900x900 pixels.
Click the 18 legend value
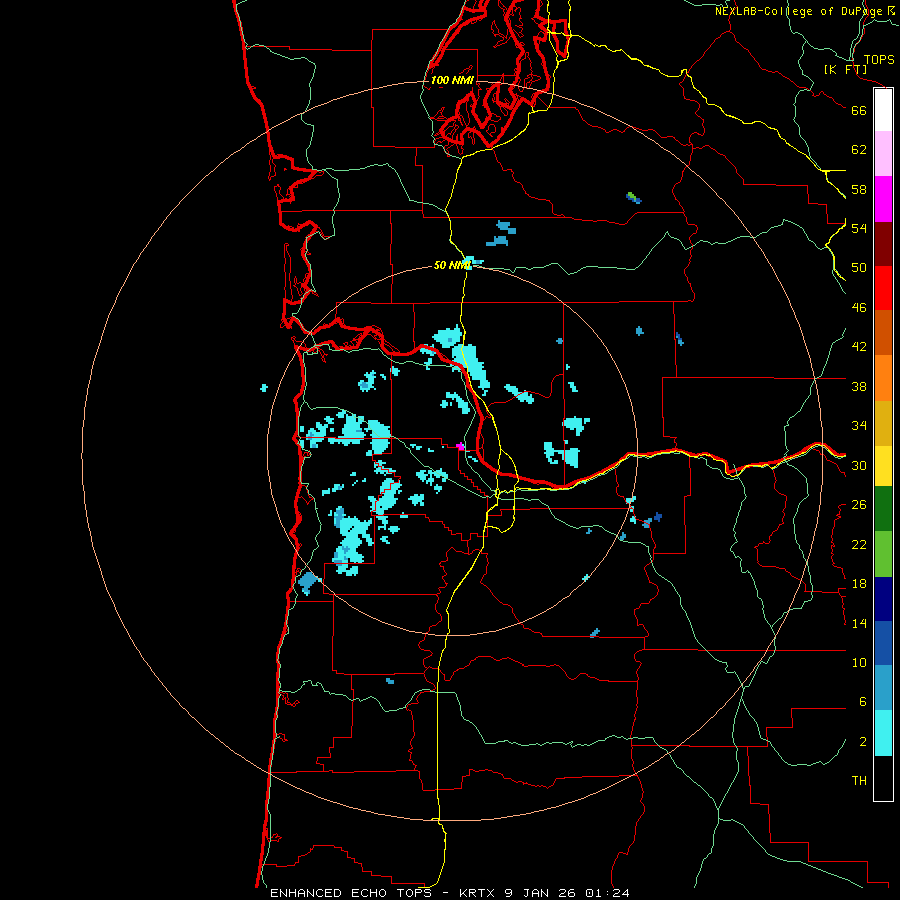pyautogui.click(x=859, y=584)
